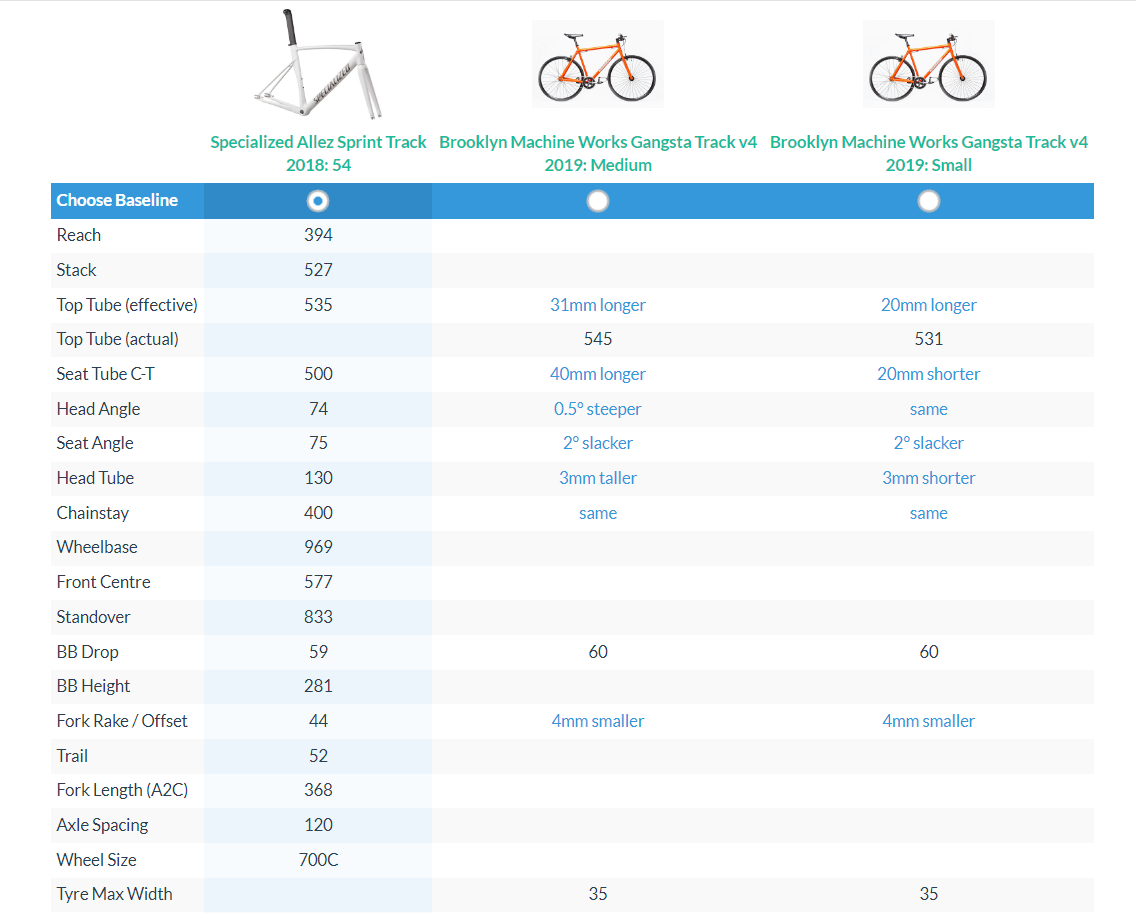The width and height of the screenshot is (1136, 913).
Task: Open Specialized Allez Sprint Track 2018: 54 link
Action: [318, 153]
